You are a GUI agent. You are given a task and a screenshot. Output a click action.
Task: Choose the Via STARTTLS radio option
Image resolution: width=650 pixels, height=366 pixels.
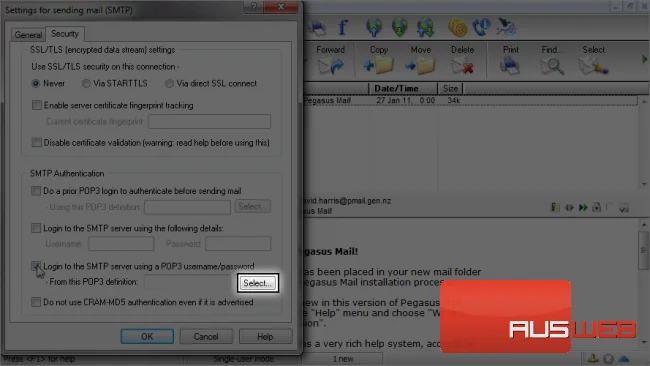pyautogui.click(x=86, y=84)
